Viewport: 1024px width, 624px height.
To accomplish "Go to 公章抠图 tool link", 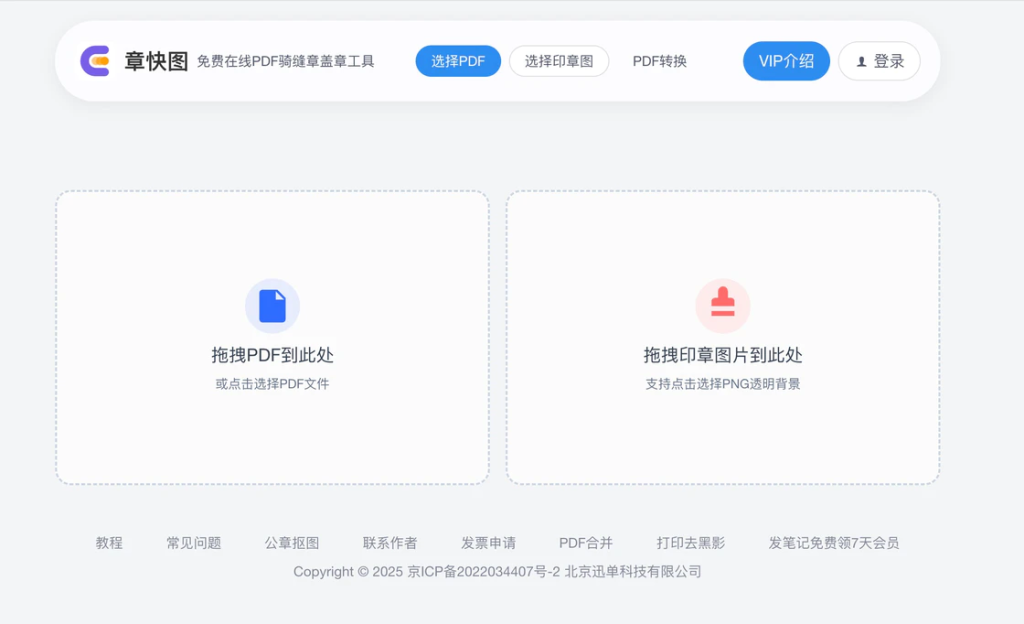I will tap(292, 543).
